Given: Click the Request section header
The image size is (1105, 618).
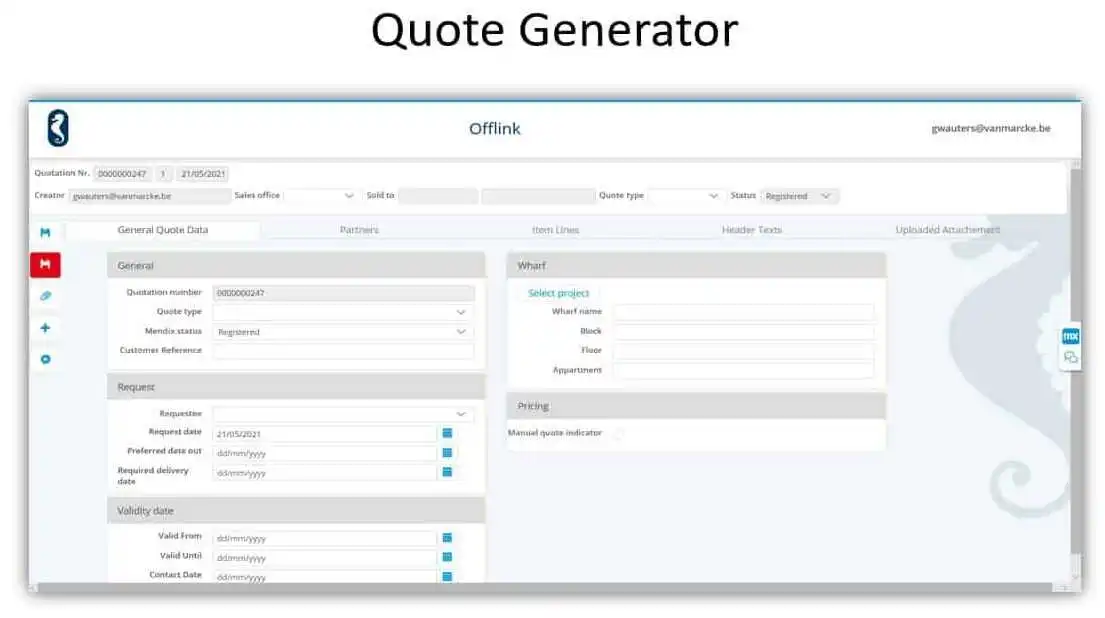Looking at the screenshot, I should point(296,387).
